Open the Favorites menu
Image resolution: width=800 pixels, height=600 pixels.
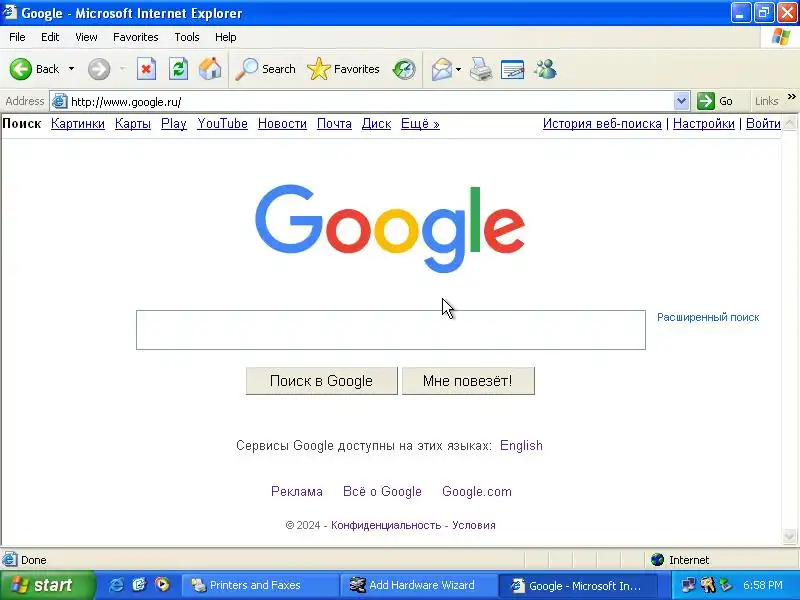pyautogui.click(x=136, y=37)
